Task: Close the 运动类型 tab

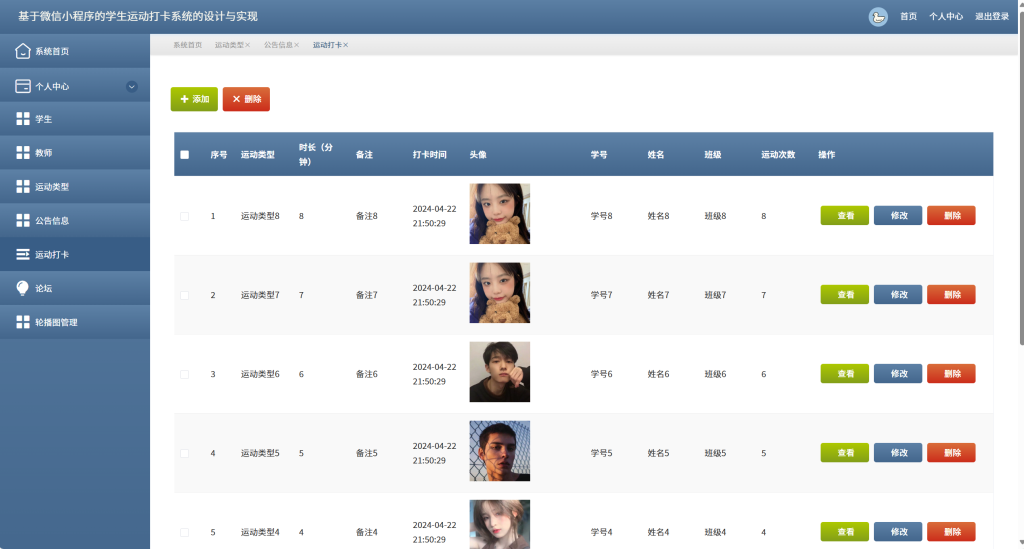Action: 248,46
